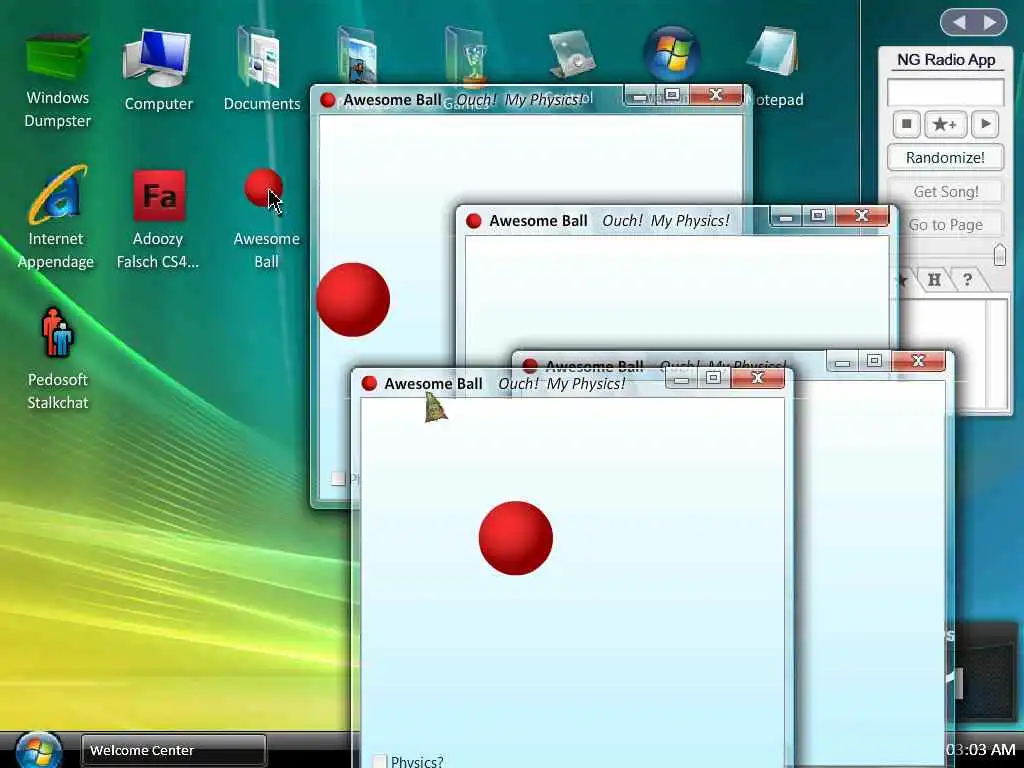This screenshot has height=768, width=1024.
Task: Stop playback in NG Radio App
Action: pos(906,124)
